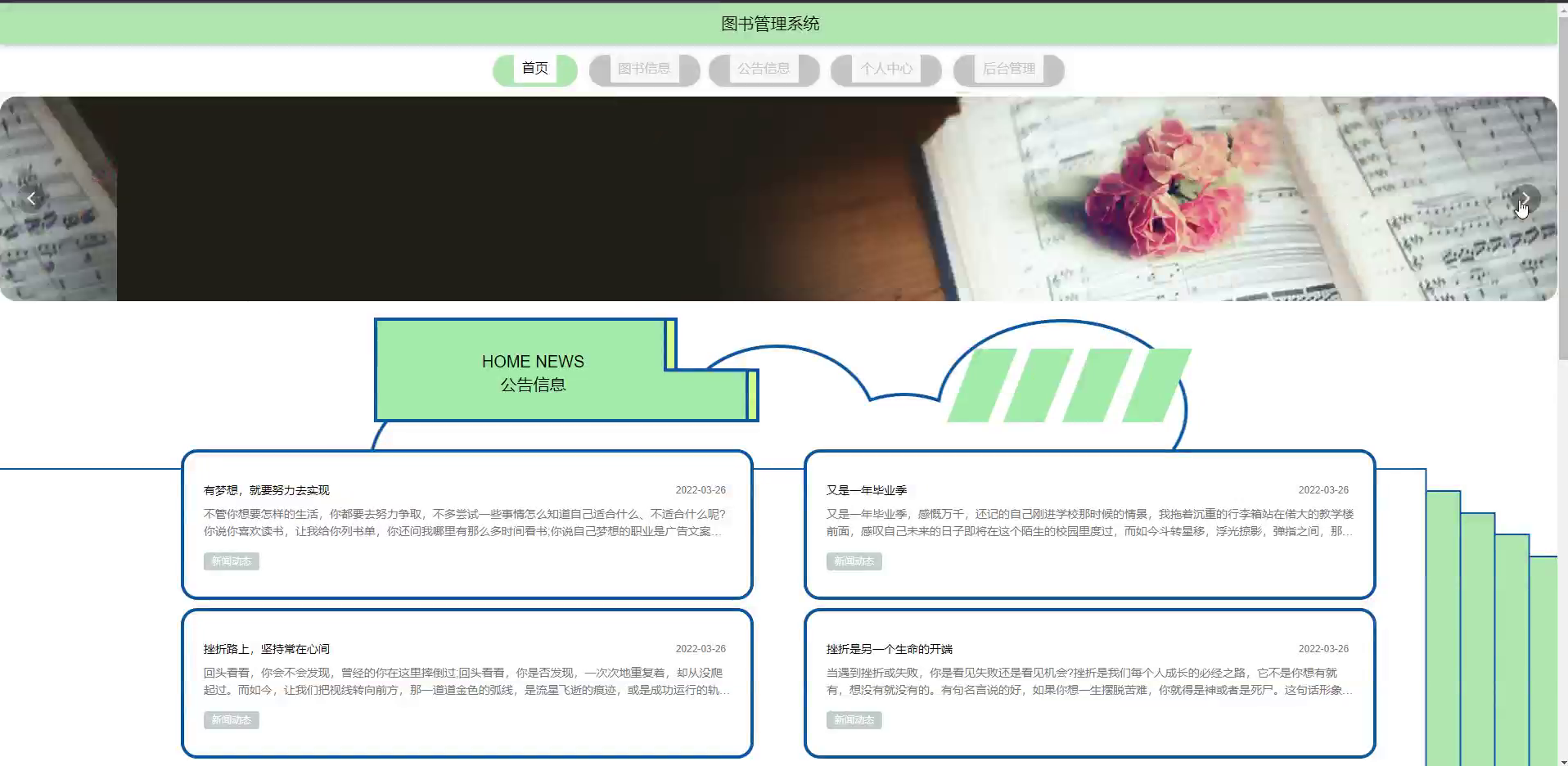The width and height of the screenshot is (1568, 766).
Task: Advance to next carousel slide arrow
Action: [1525, 198]
